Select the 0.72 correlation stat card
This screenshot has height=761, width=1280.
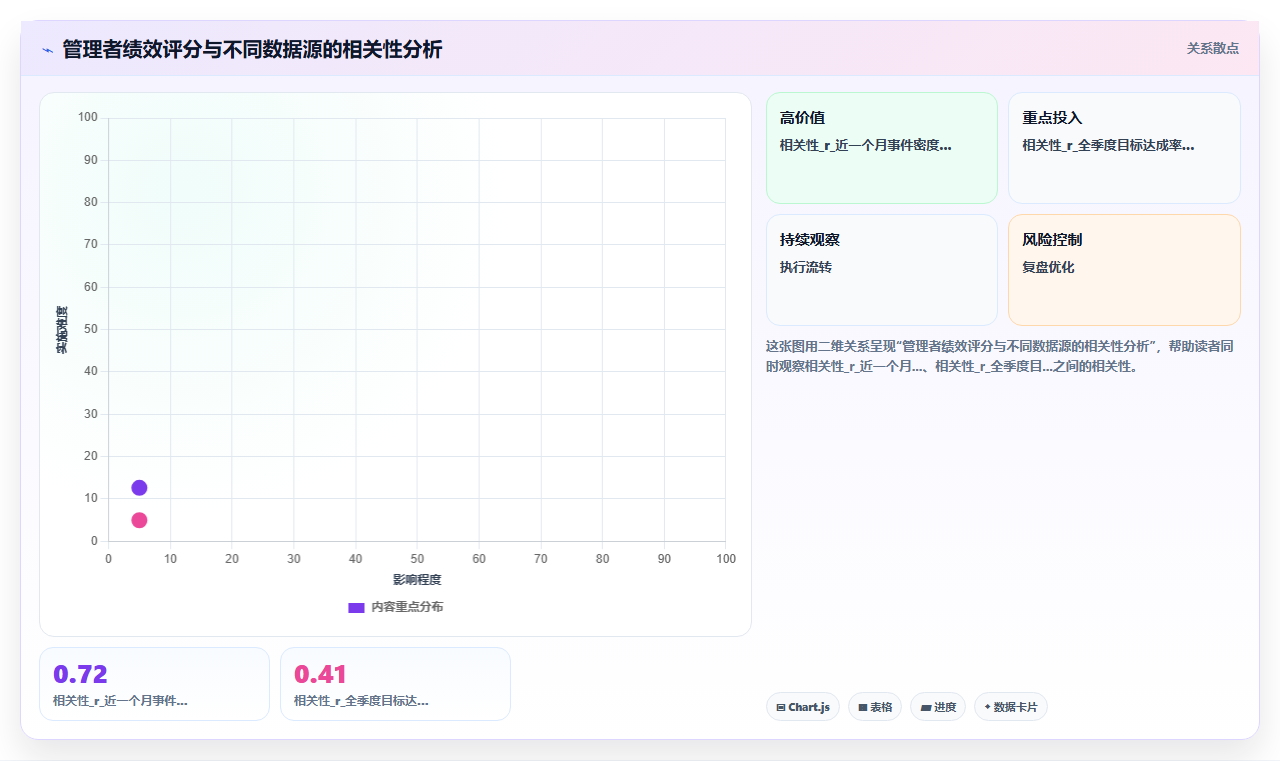point(154,684)
